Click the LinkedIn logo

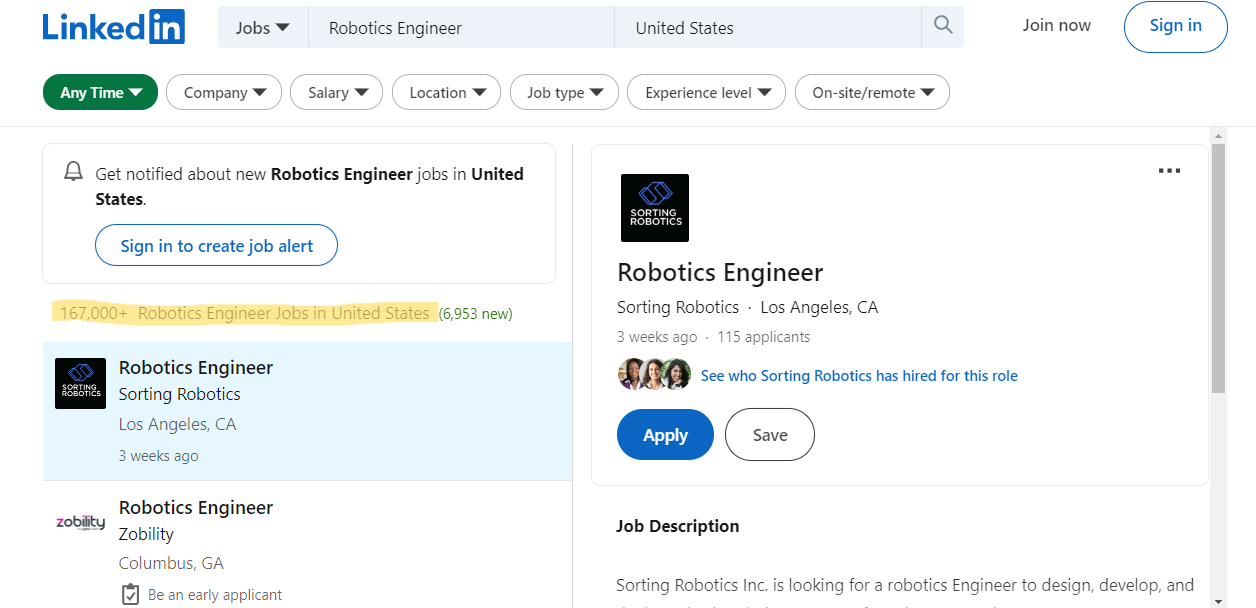(x=113, y=27)
